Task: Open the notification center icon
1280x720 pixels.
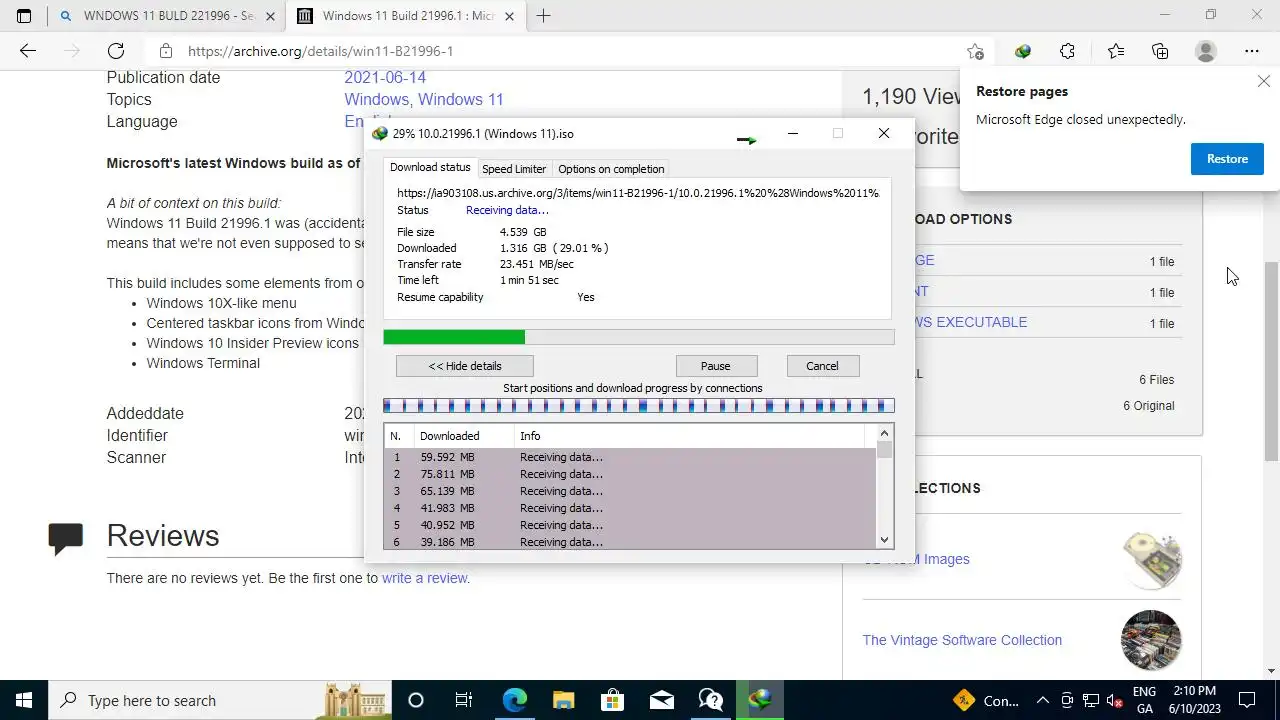Action: coord(1247,700)
